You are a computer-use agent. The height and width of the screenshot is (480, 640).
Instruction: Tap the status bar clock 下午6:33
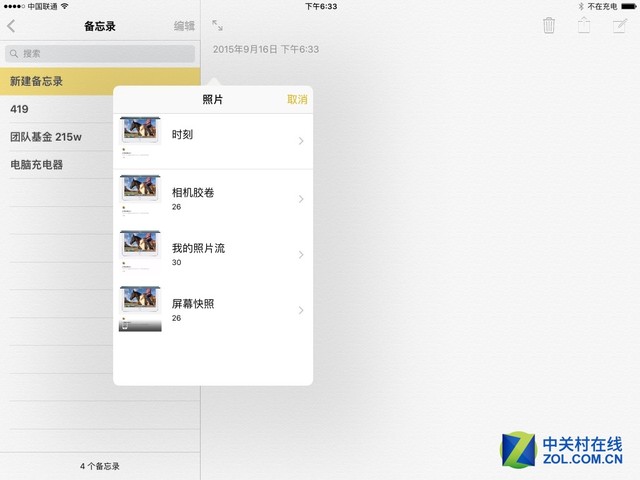[x=321, y=6]
